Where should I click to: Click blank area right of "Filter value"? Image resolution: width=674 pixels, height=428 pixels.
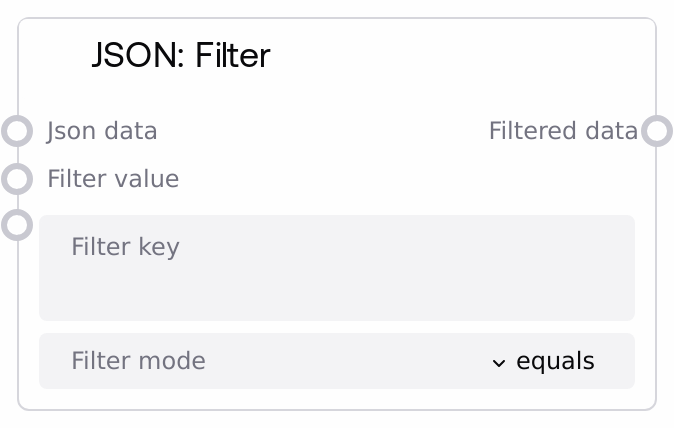pyautogui.click(x=400, y=179)
